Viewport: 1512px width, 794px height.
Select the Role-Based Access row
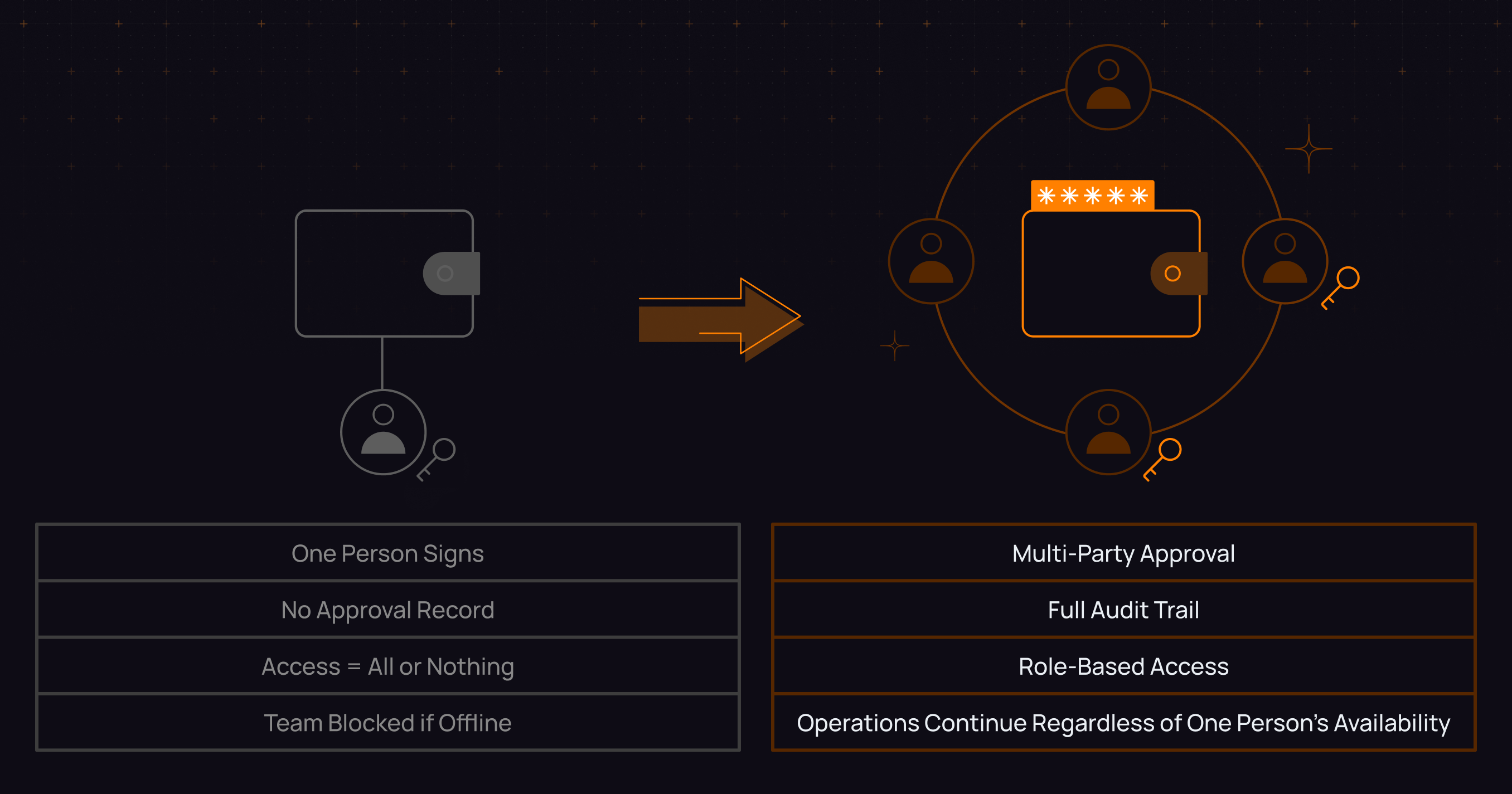1123,666
